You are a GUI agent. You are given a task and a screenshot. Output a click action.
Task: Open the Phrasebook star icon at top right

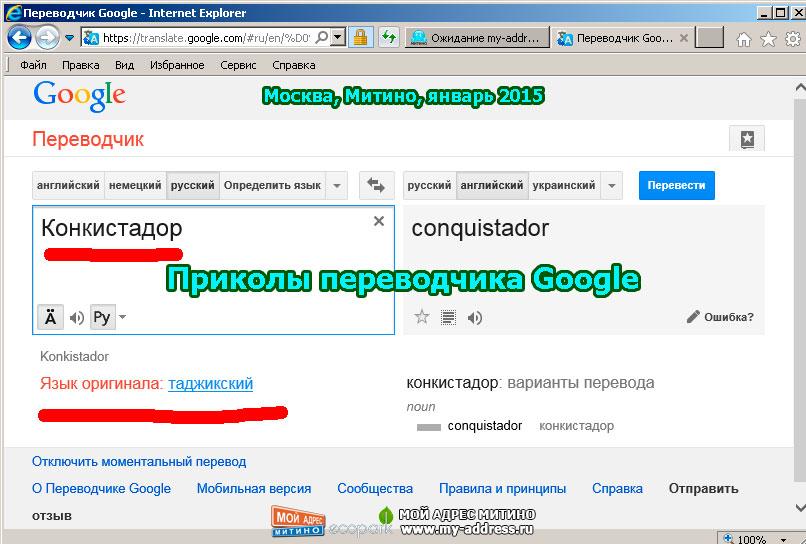(747, 139)
